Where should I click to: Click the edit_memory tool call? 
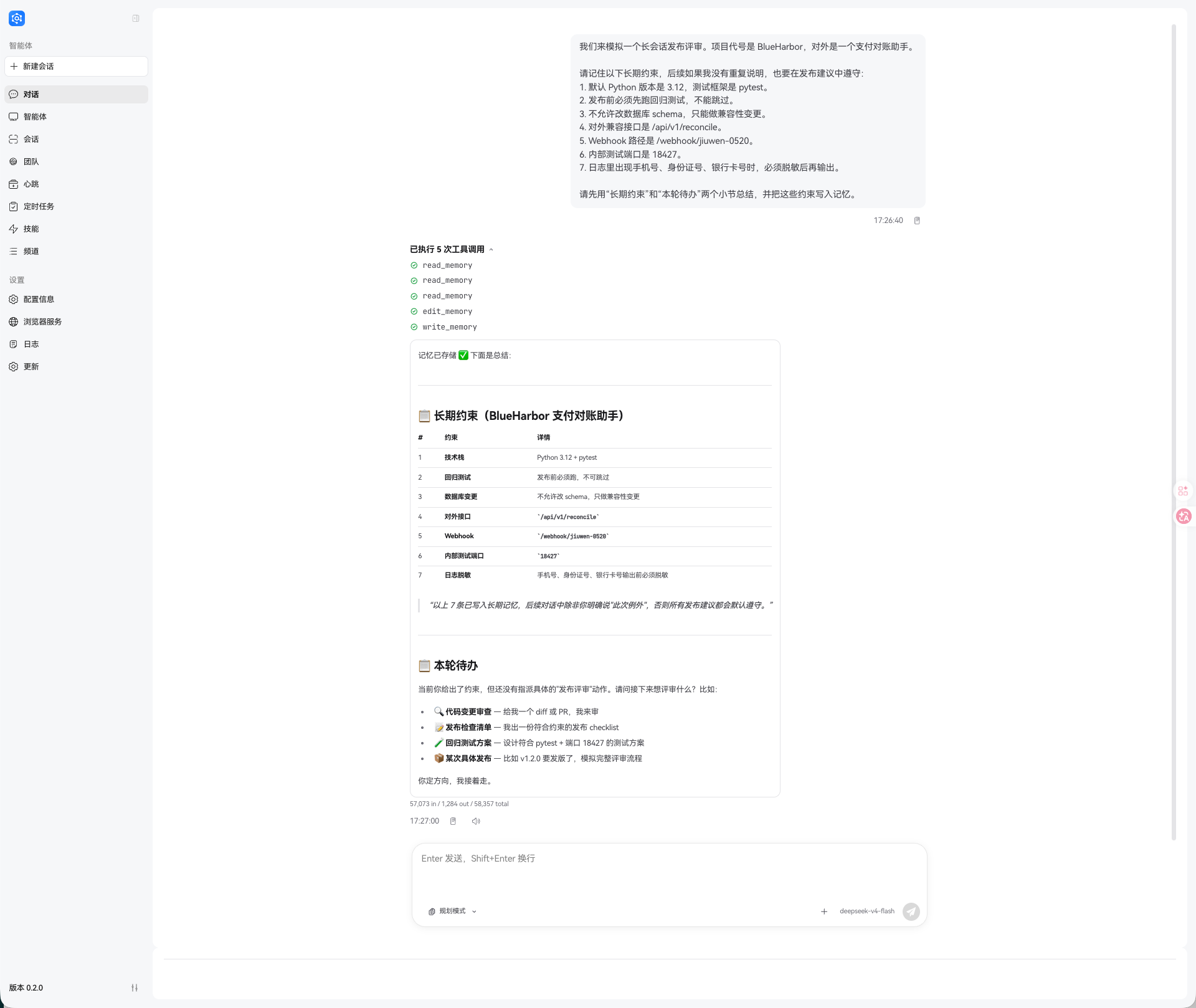click(447, 311)
